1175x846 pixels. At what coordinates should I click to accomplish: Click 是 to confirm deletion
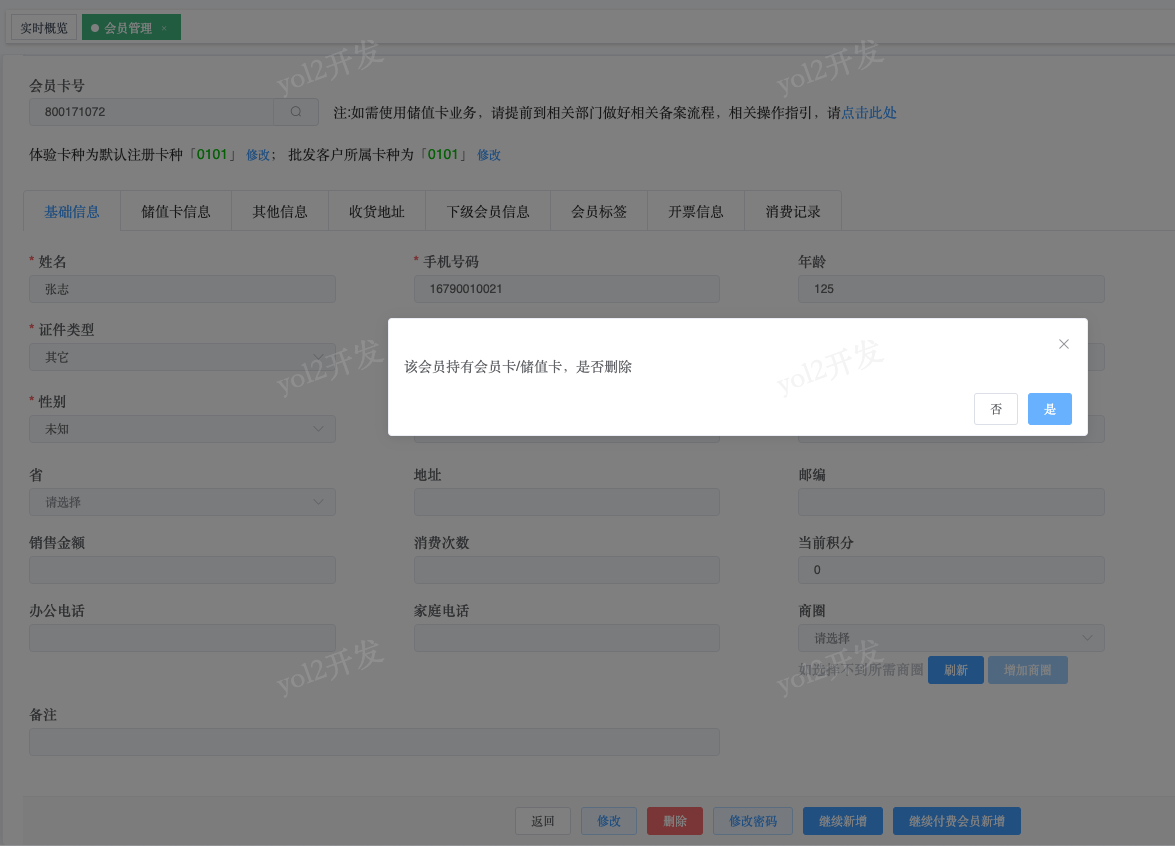click(1049, 409)
